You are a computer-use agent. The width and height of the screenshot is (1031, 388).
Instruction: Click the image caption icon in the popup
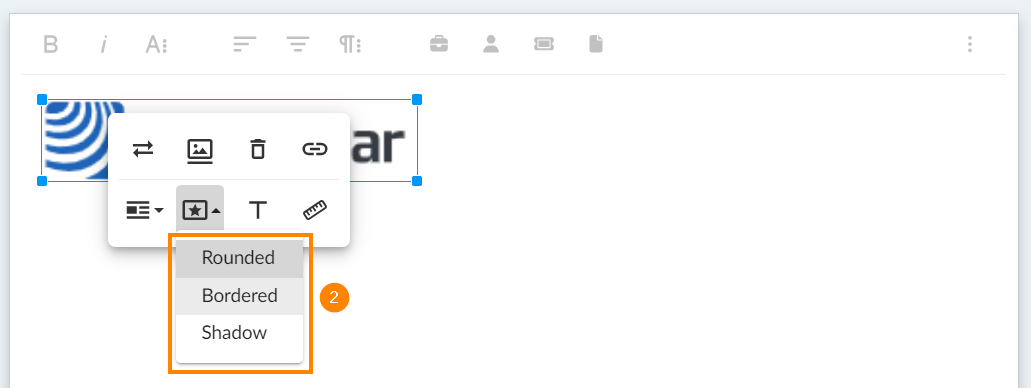tap(200, 149)
